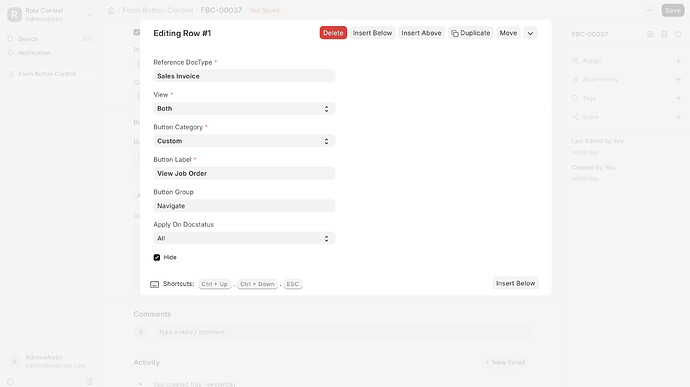Click the info icon at the bottom left
The image size is (690, 387).
tap(10, 382)
